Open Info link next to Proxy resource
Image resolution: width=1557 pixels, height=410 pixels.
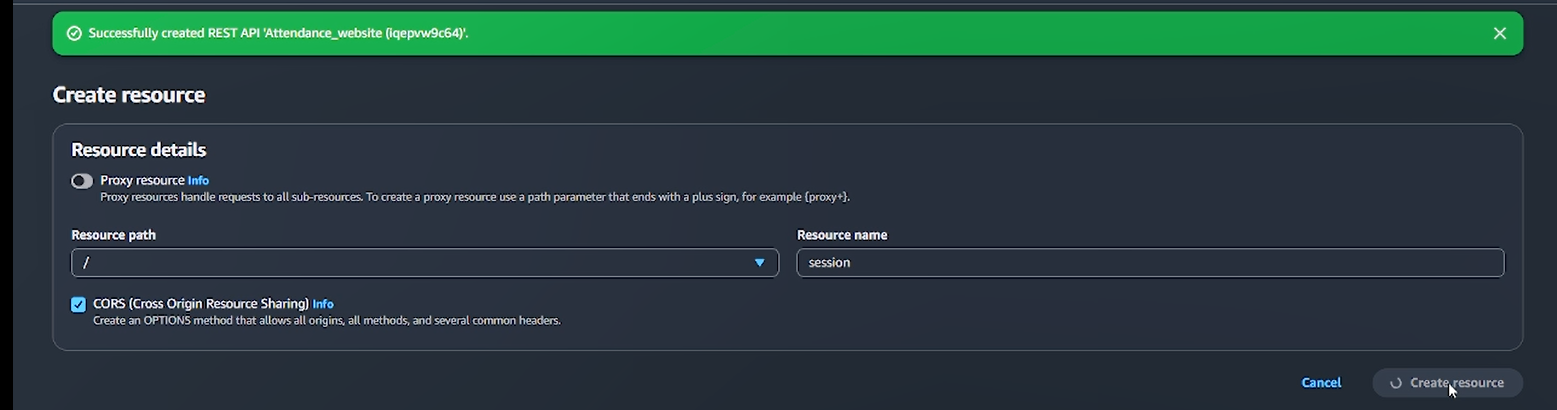point(198,181)
